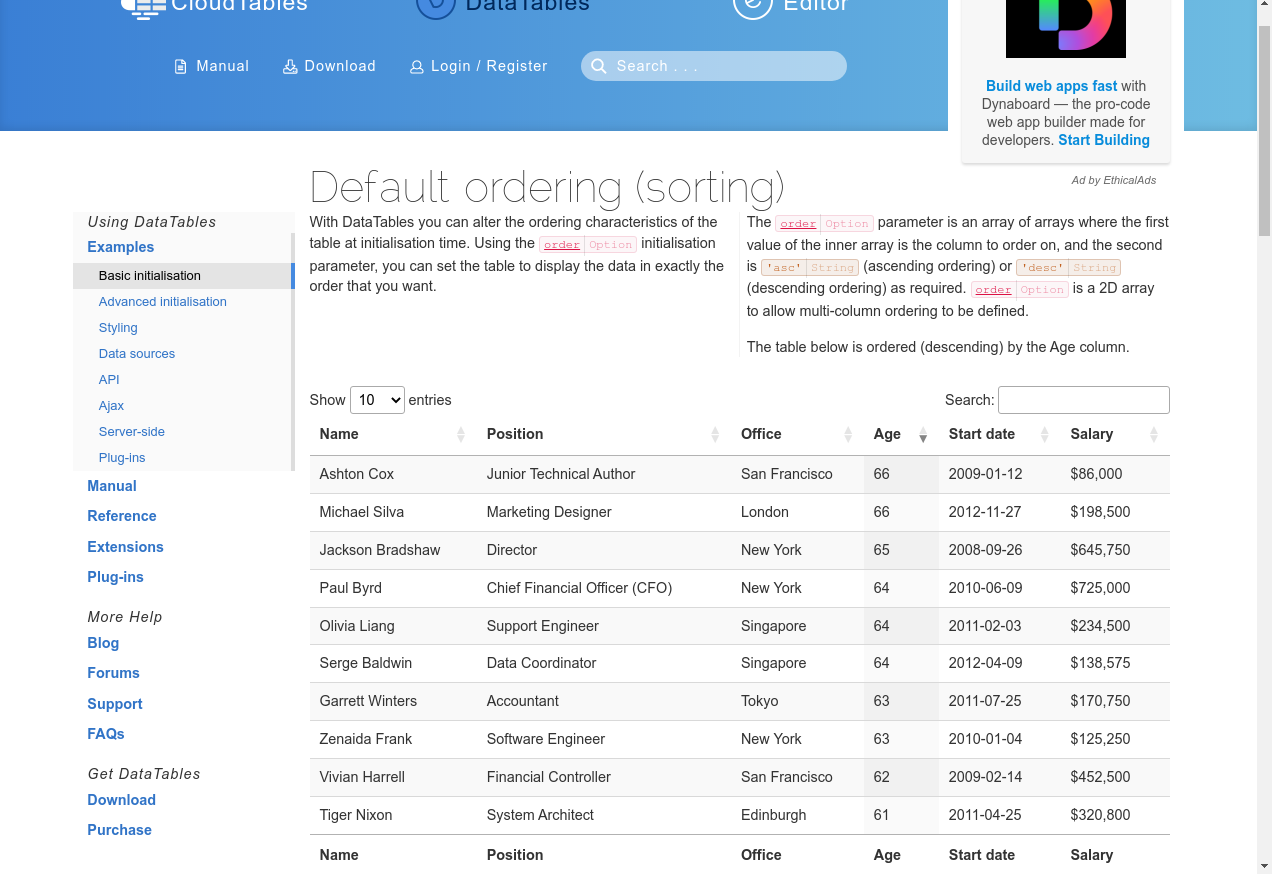Sort table by Name column

pyautogui.click(x=390, y=434)
